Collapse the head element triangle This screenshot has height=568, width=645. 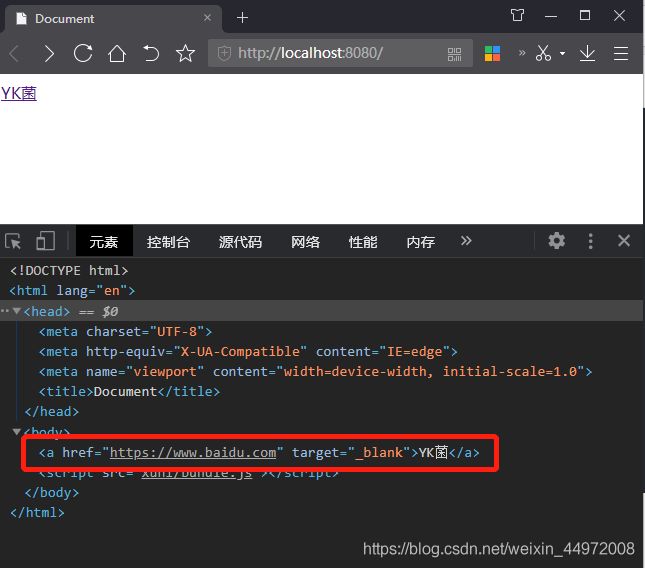pyautogui.click(x=17, y=311)
